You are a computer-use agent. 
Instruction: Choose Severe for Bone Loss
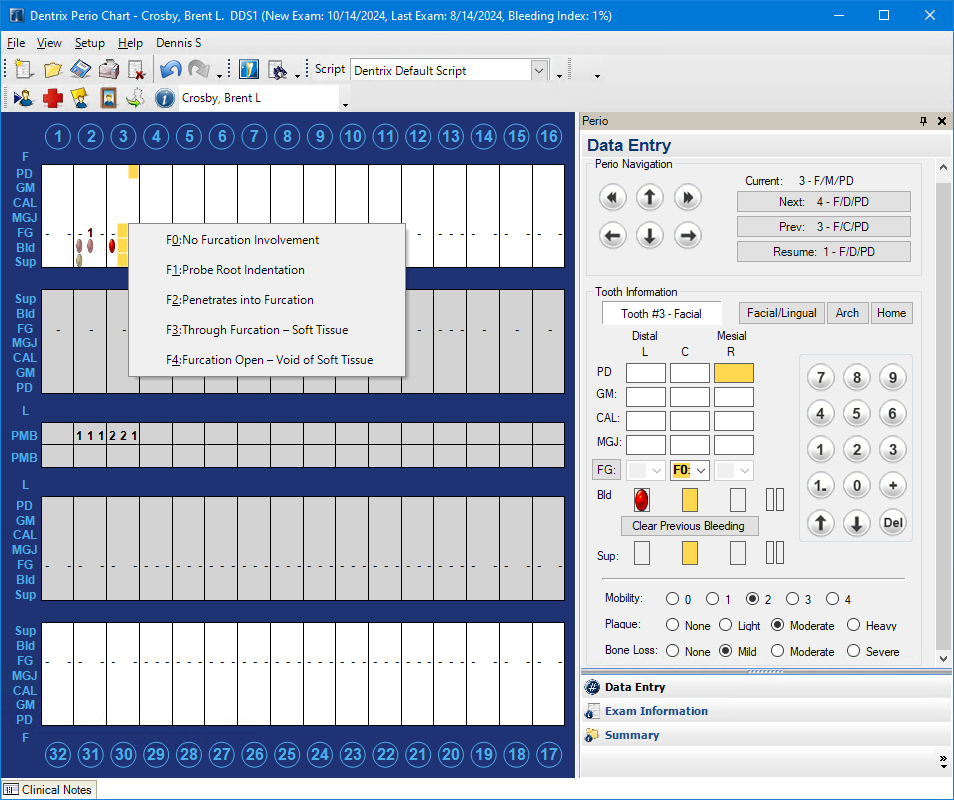pos(853,651)
